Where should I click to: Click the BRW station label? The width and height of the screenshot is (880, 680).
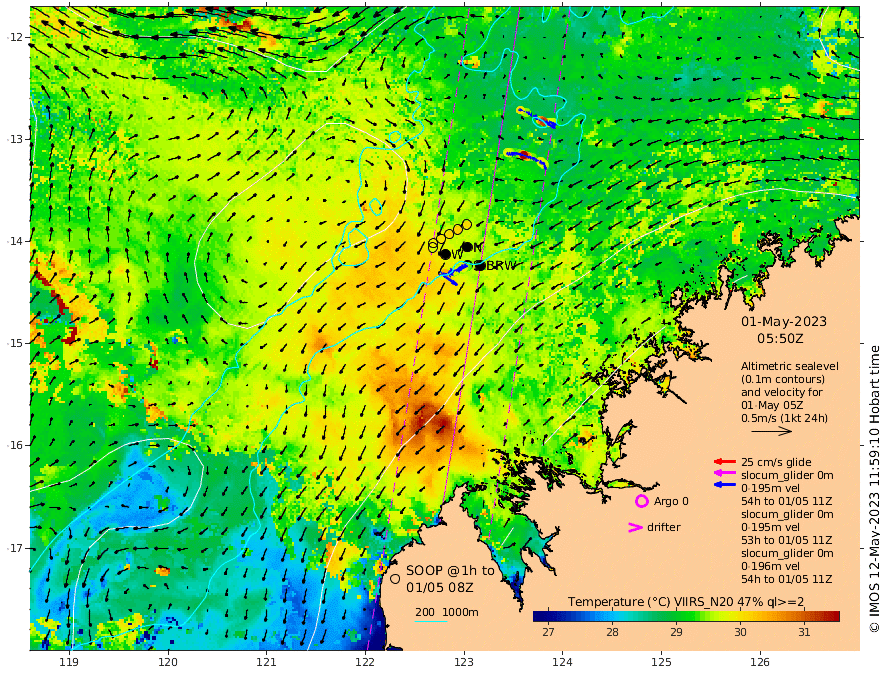pyautogui.click(x=501, y=265)
